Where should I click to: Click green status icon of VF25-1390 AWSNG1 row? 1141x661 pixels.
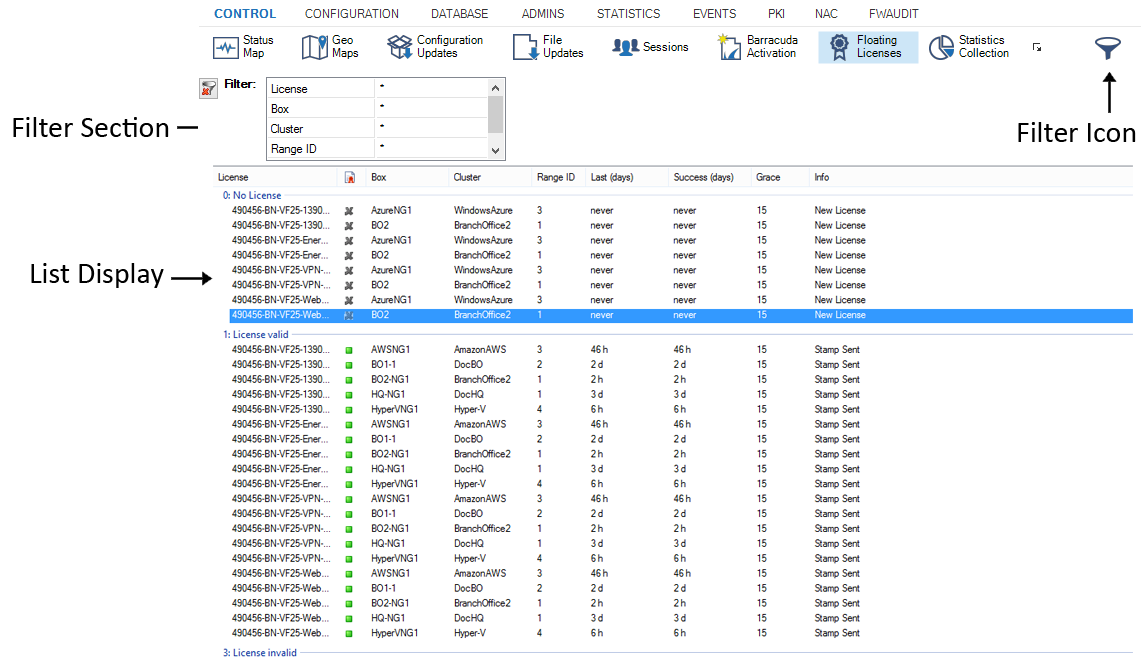349,350
